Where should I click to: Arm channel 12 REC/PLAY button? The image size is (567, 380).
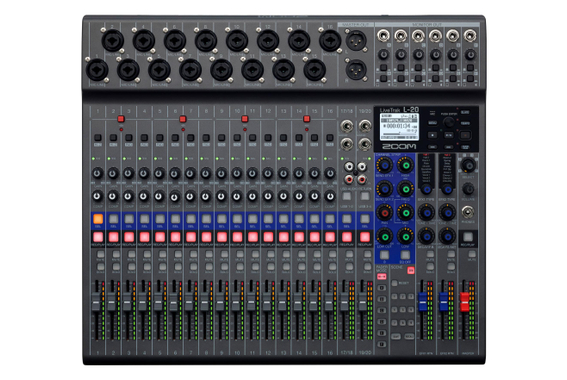[268, 237]
